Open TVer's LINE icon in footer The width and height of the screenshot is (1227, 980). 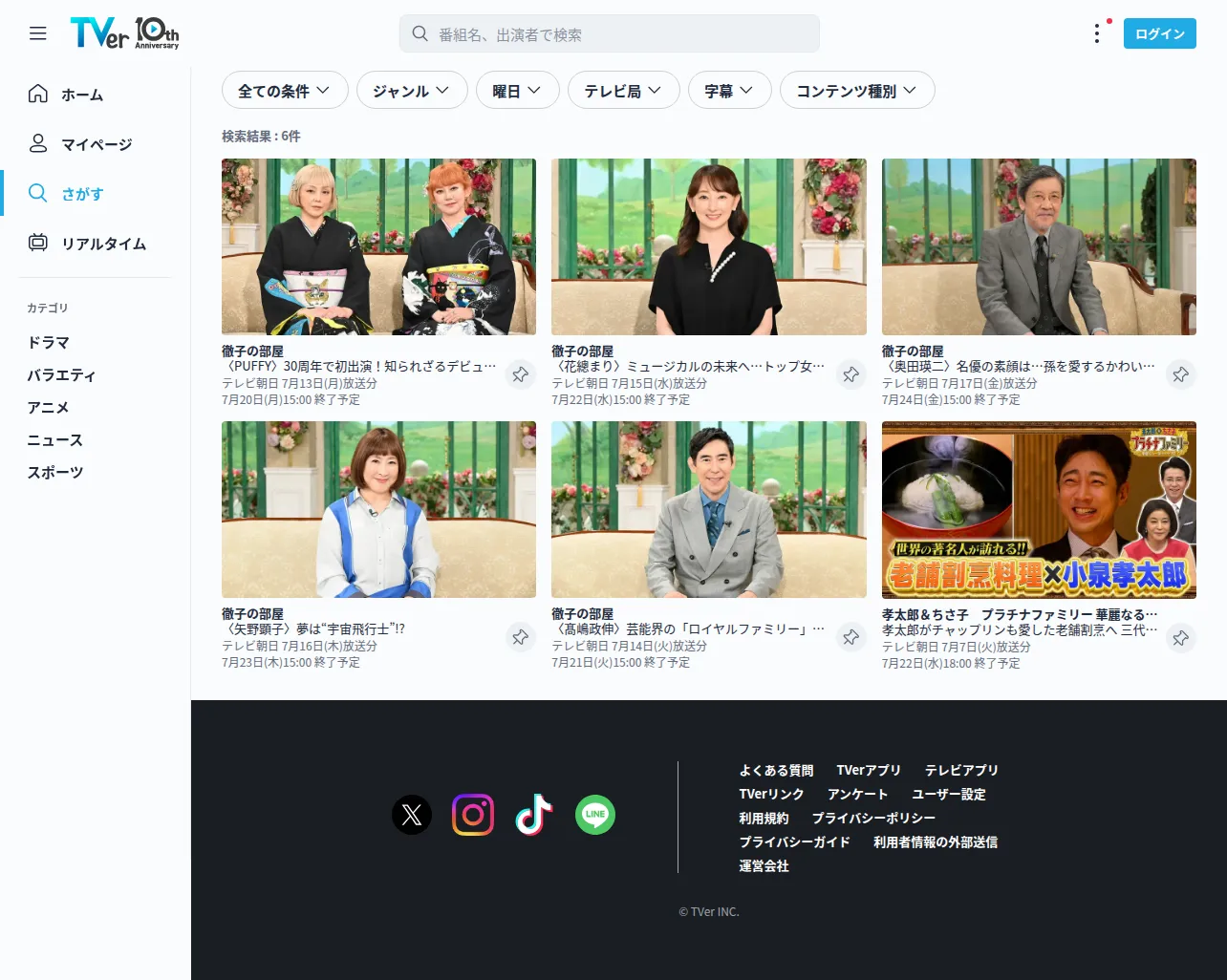[595, 815]
